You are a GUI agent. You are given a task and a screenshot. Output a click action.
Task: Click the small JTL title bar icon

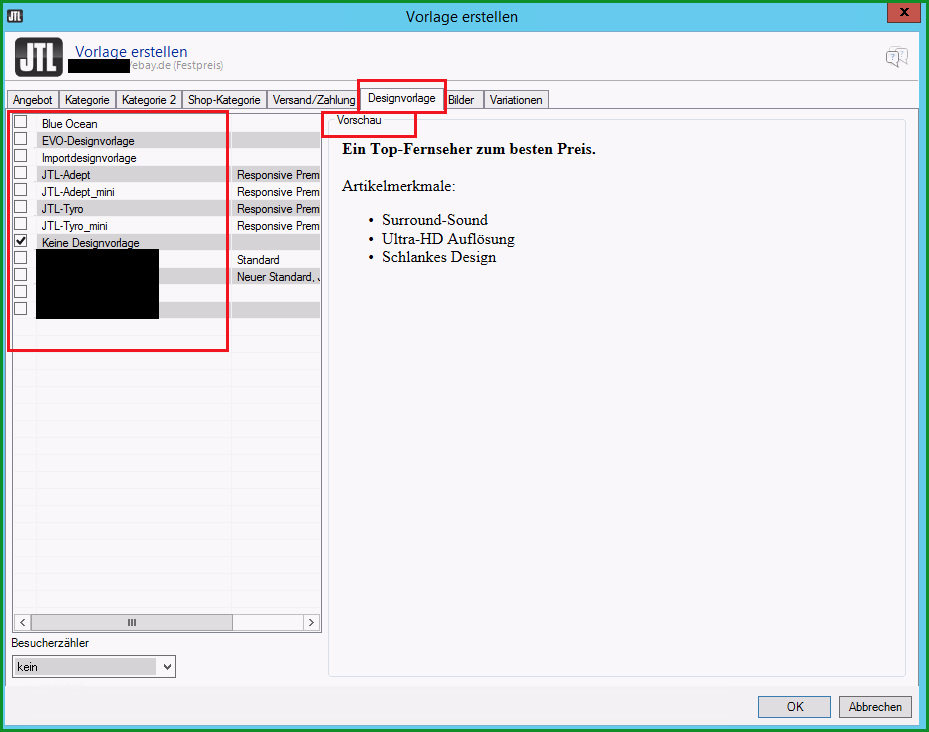click(x=15, y=16)
